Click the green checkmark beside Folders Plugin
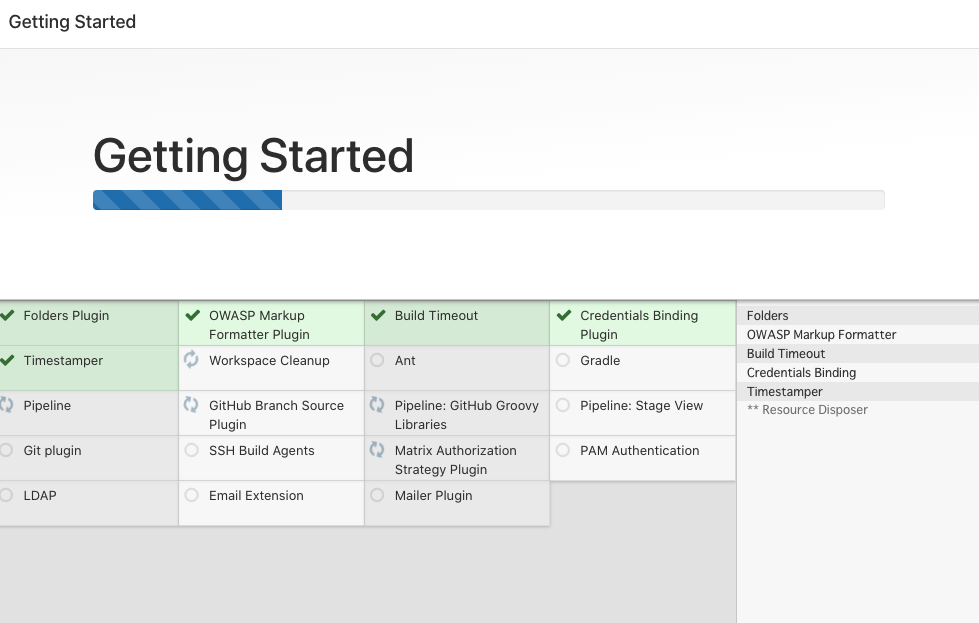The image size is (979, 623). [x=7, y=316]
